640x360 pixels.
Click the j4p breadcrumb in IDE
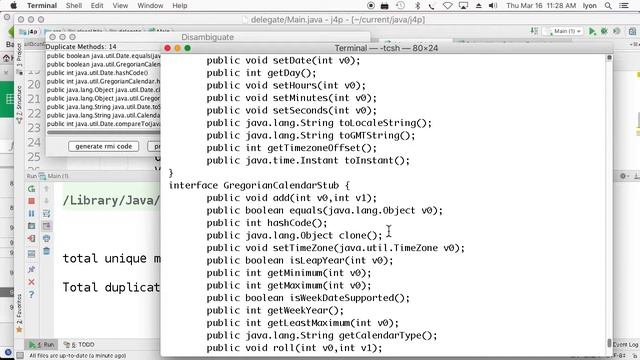point(29,31)
